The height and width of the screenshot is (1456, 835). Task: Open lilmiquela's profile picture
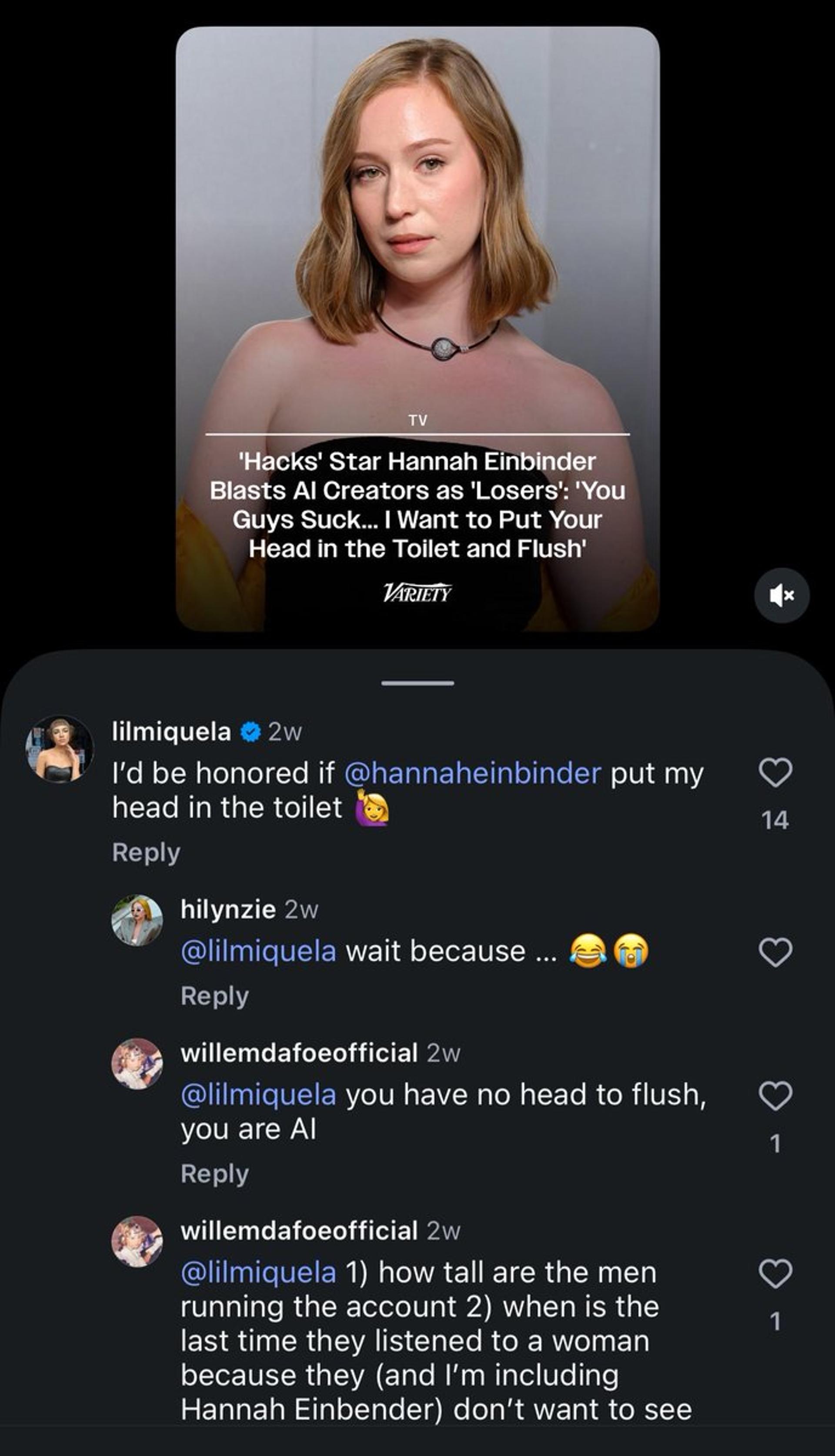(x=59, y=749)
